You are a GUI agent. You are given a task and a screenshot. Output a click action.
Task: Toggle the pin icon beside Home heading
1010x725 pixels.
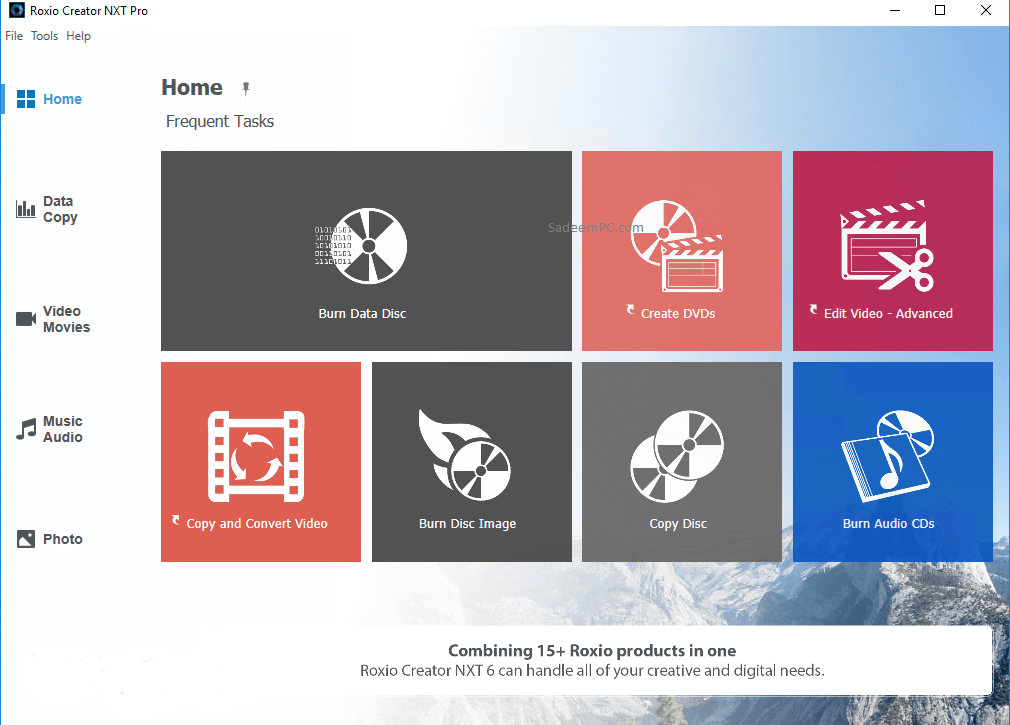click(x=246, y=89)
